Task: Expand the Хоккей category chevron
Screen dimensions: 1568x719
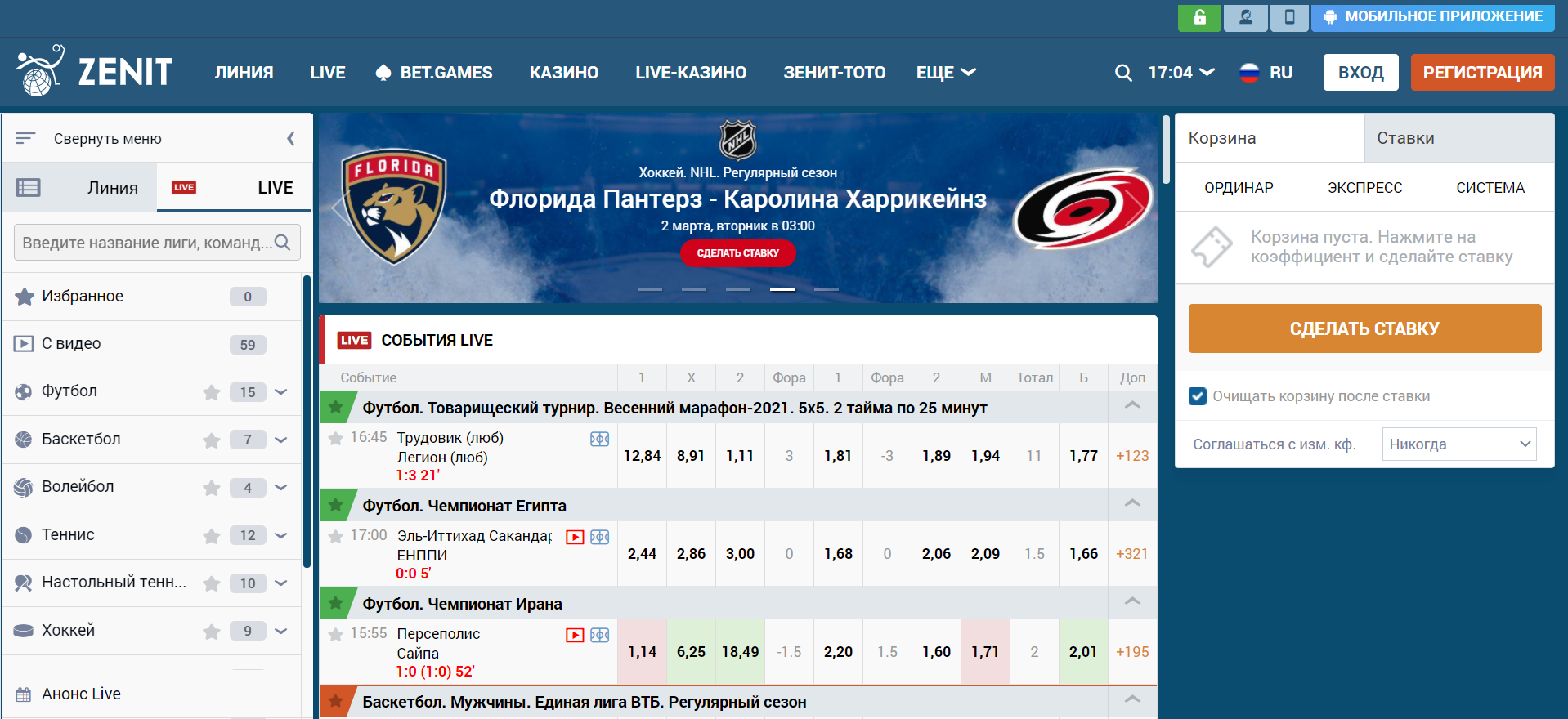Action: click(x=281, y=631)
